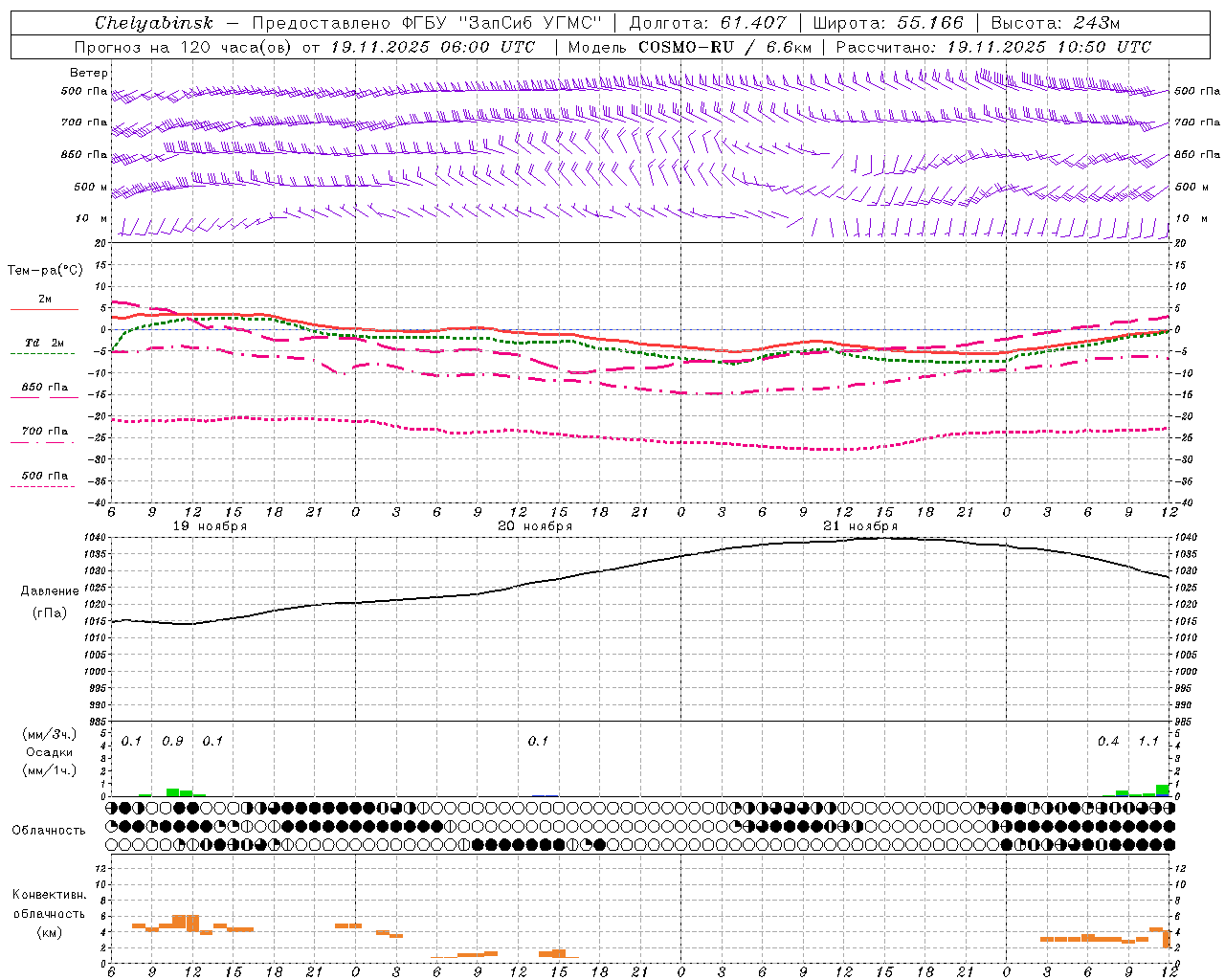Click the 'Высота: 243м' elevation value
The width and height of the screenshot is (1225, 980).
pyautogui.click(x=1056, y=23)
